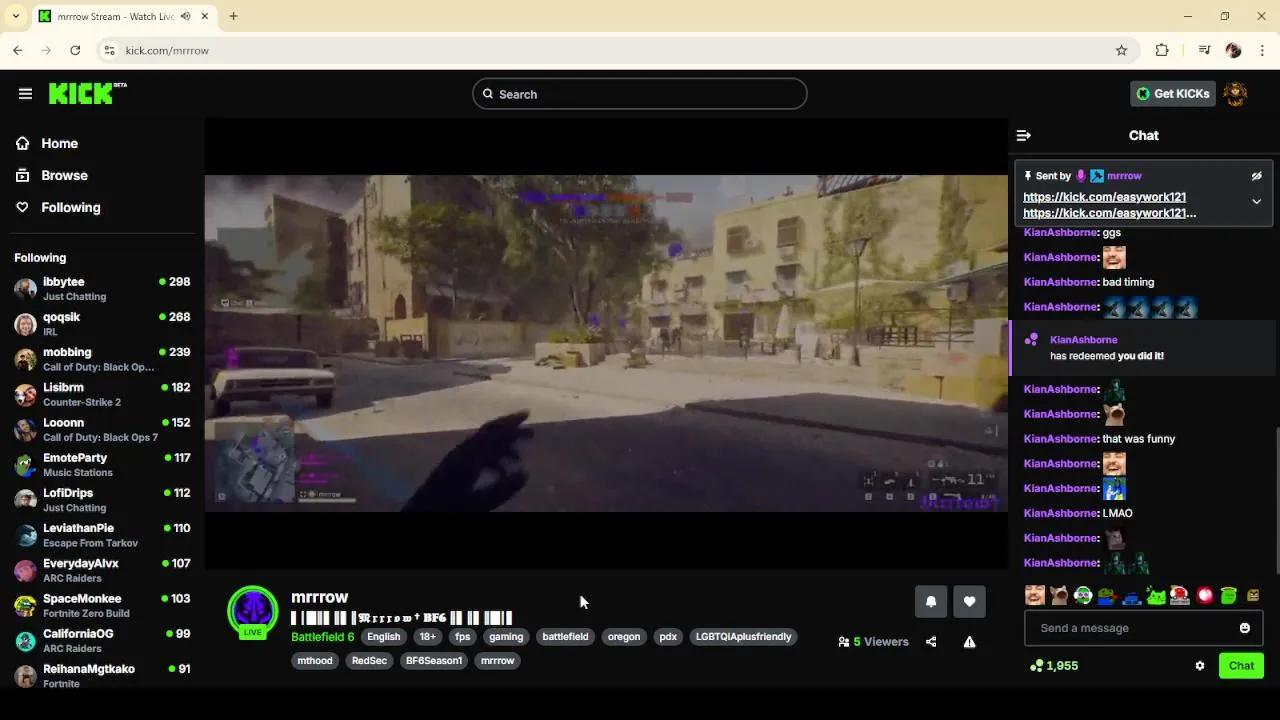The width and height of the screenshot is (1280, 720).
Task: Click 5 Viewers count
Action: tap(873, 642)
